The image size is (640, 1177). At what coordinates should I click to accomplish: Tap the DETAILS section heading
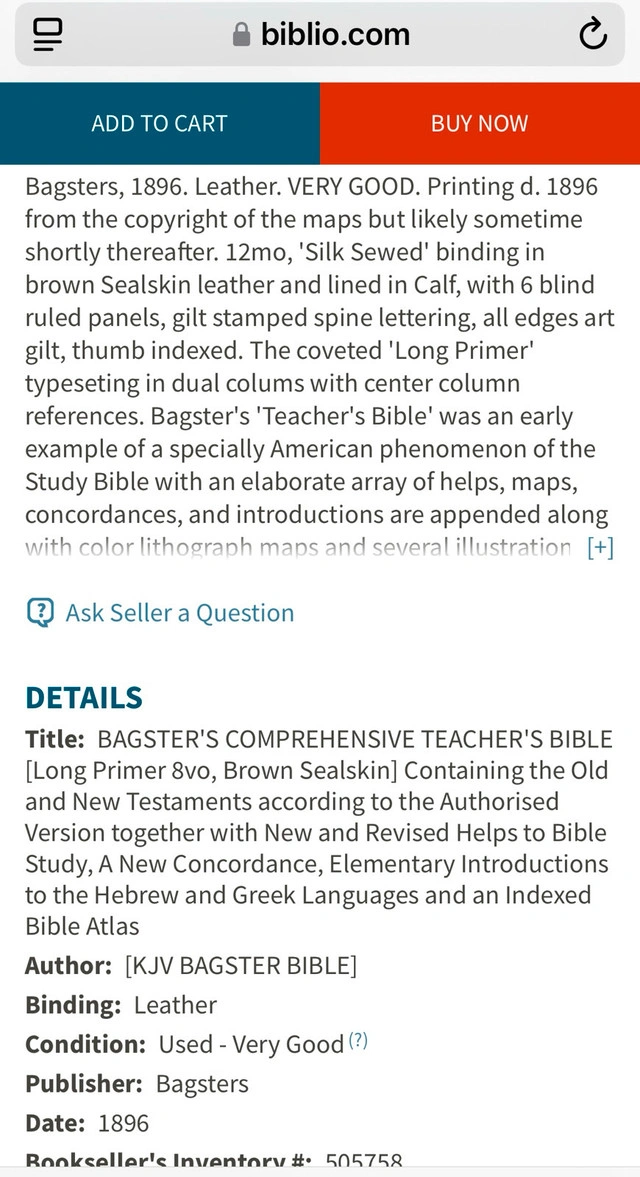[x=84, y=697]
